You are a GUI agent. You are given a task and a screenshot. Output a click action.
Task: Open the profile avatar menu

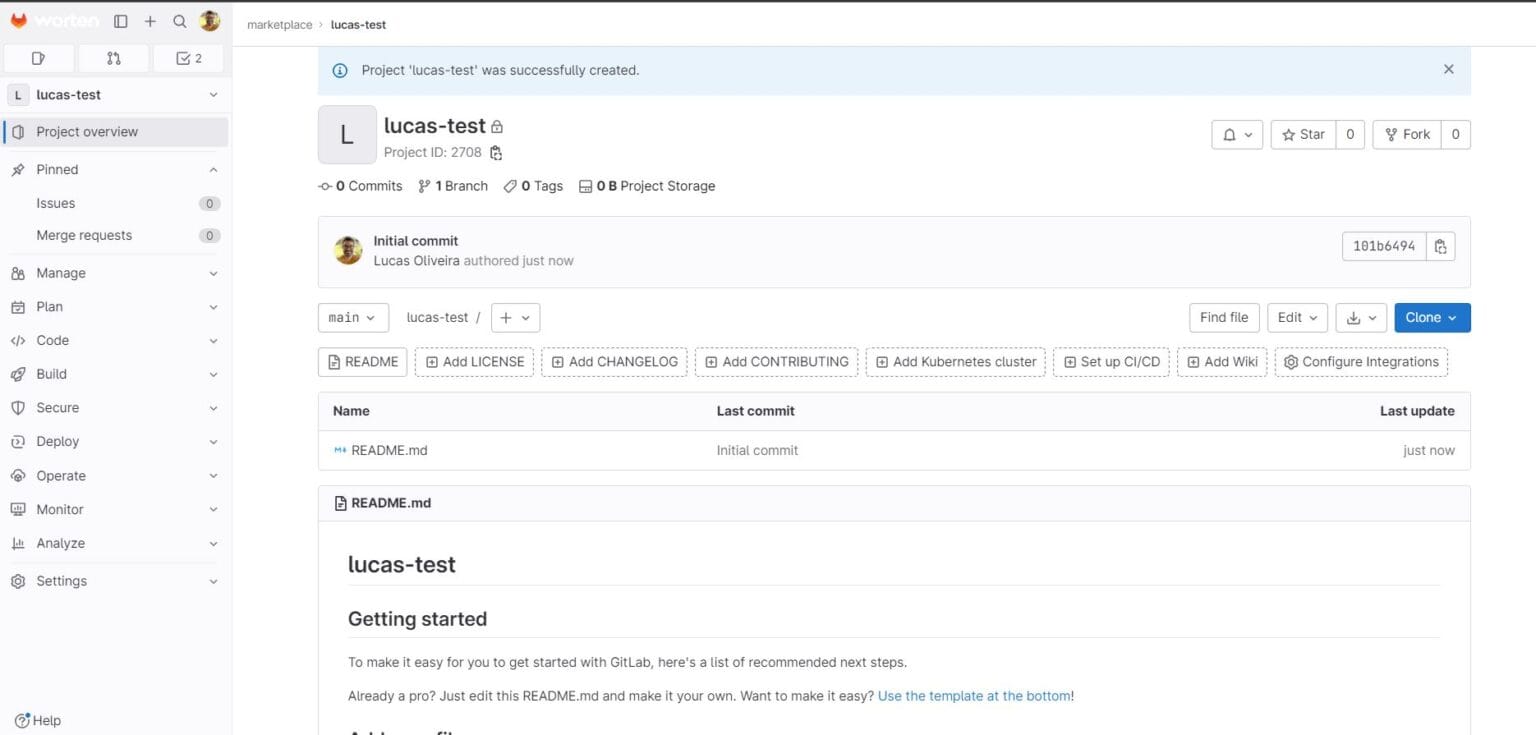pos(210,21)
